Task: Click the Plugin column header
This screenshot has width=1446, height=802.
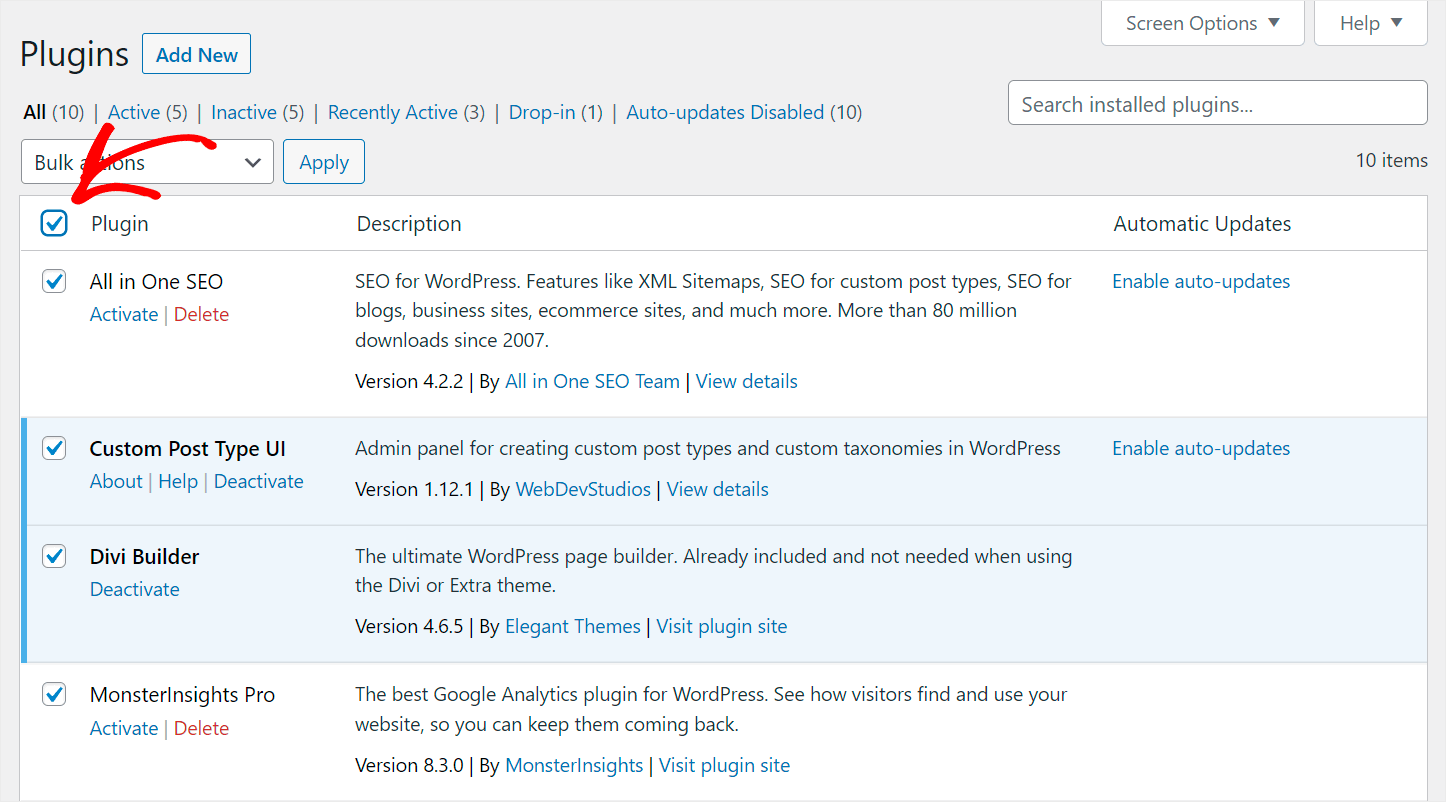Action: (120, 223)
